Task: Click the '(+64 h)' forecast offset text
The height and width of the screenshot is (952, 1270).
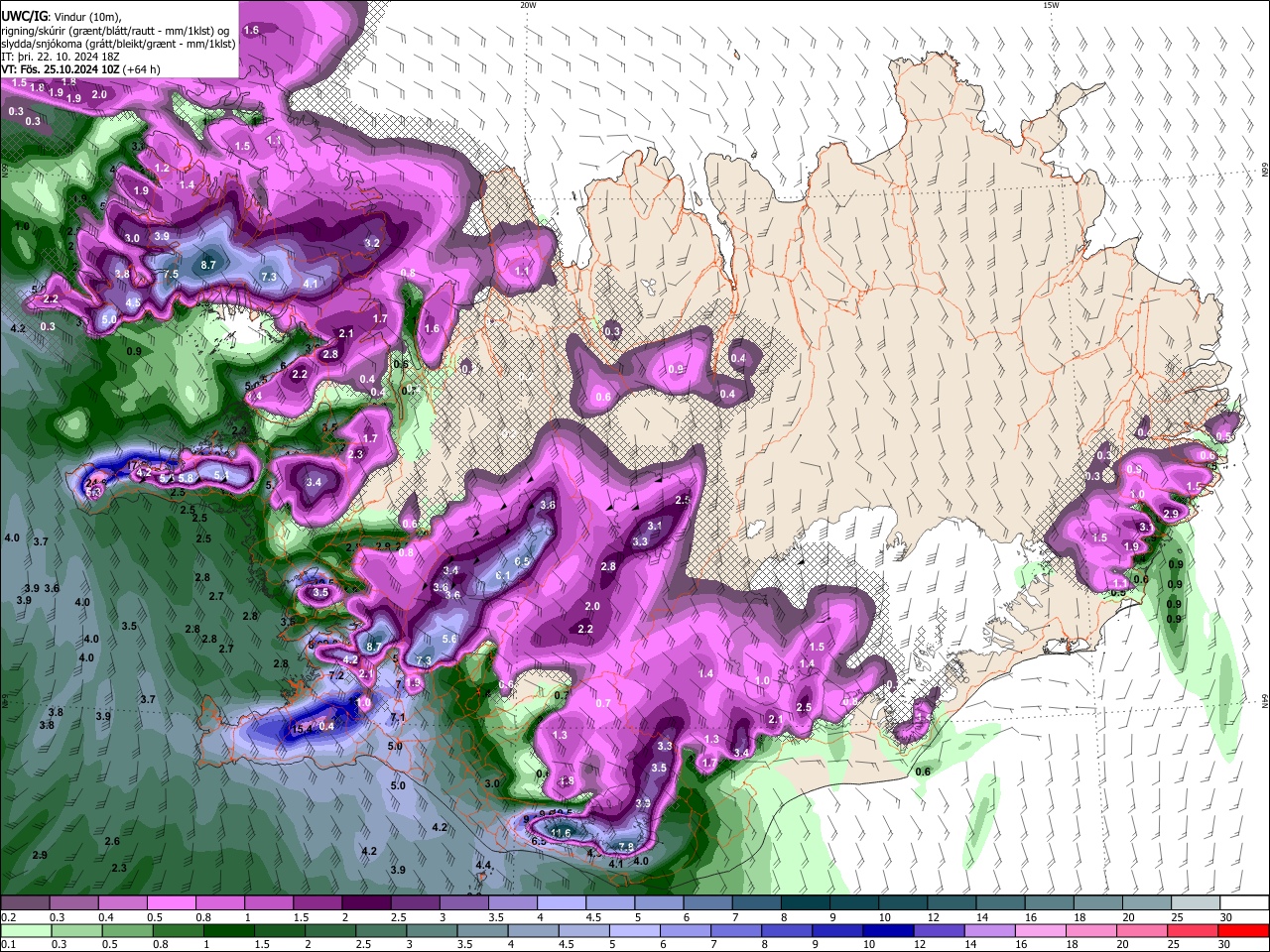Action: pos(142,69)
